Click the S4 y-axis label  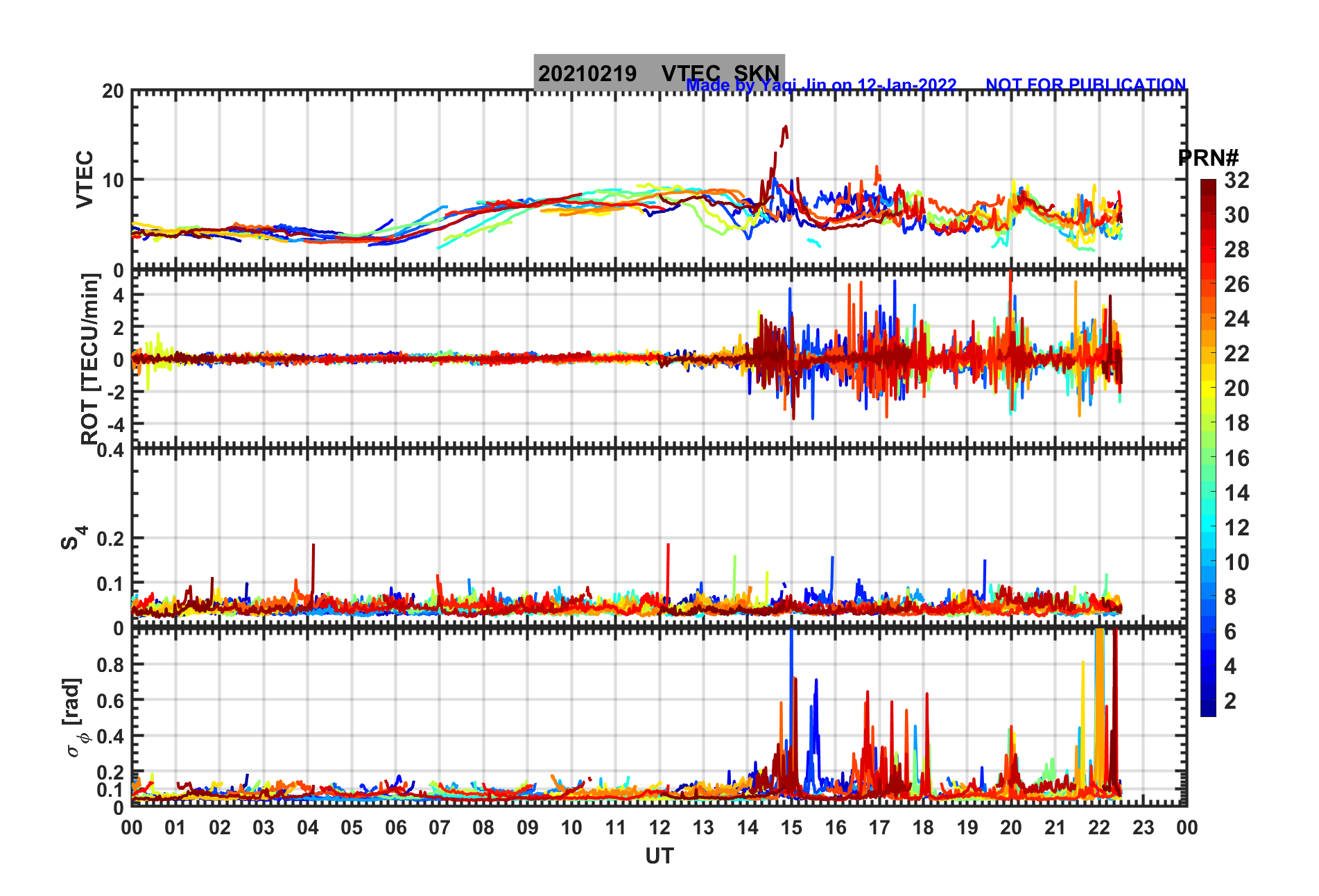pos(73,537)
